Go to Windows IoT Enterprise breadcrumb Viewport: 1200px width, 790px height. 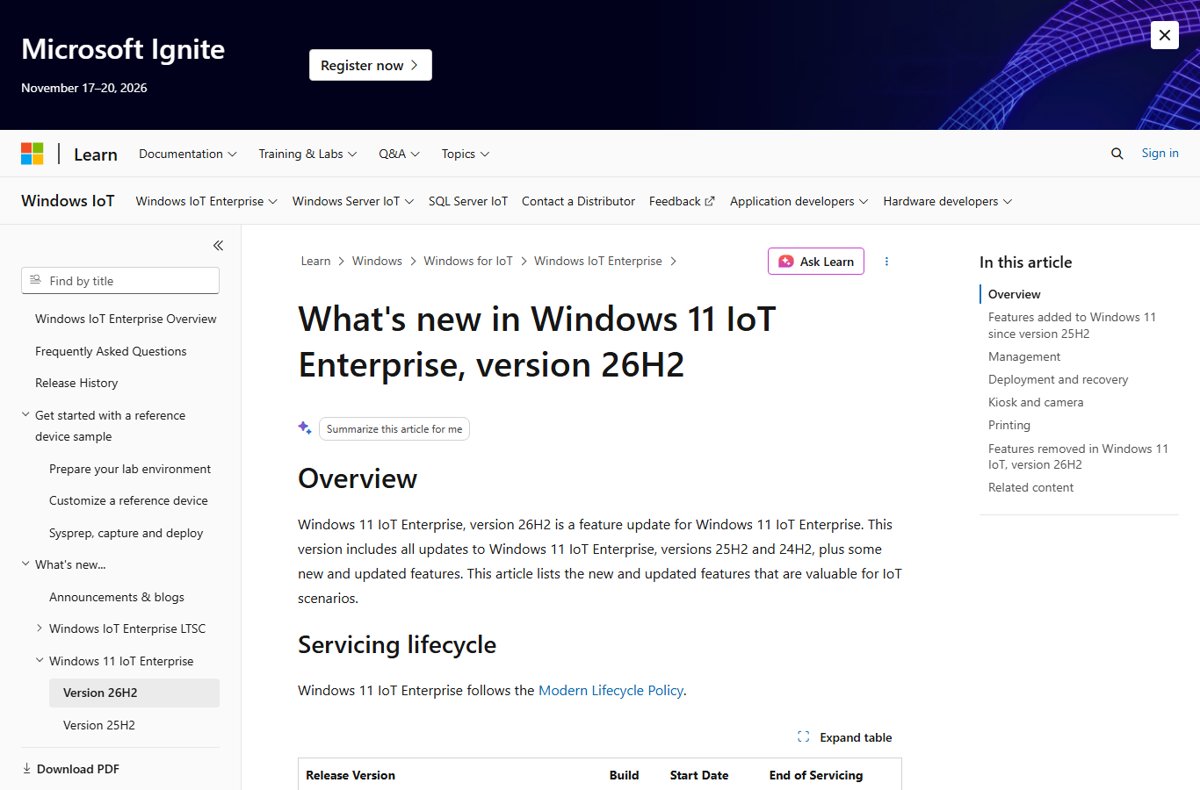tap(598, 261)
